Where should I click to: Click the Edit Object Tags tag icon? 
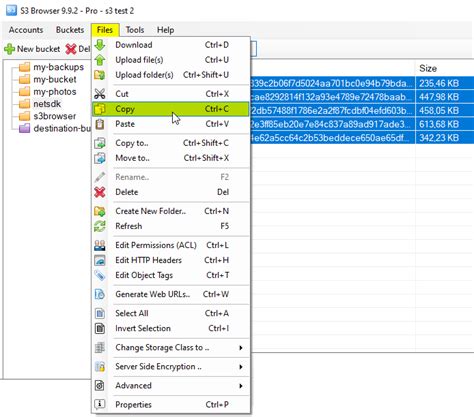(x=100, y=275)
